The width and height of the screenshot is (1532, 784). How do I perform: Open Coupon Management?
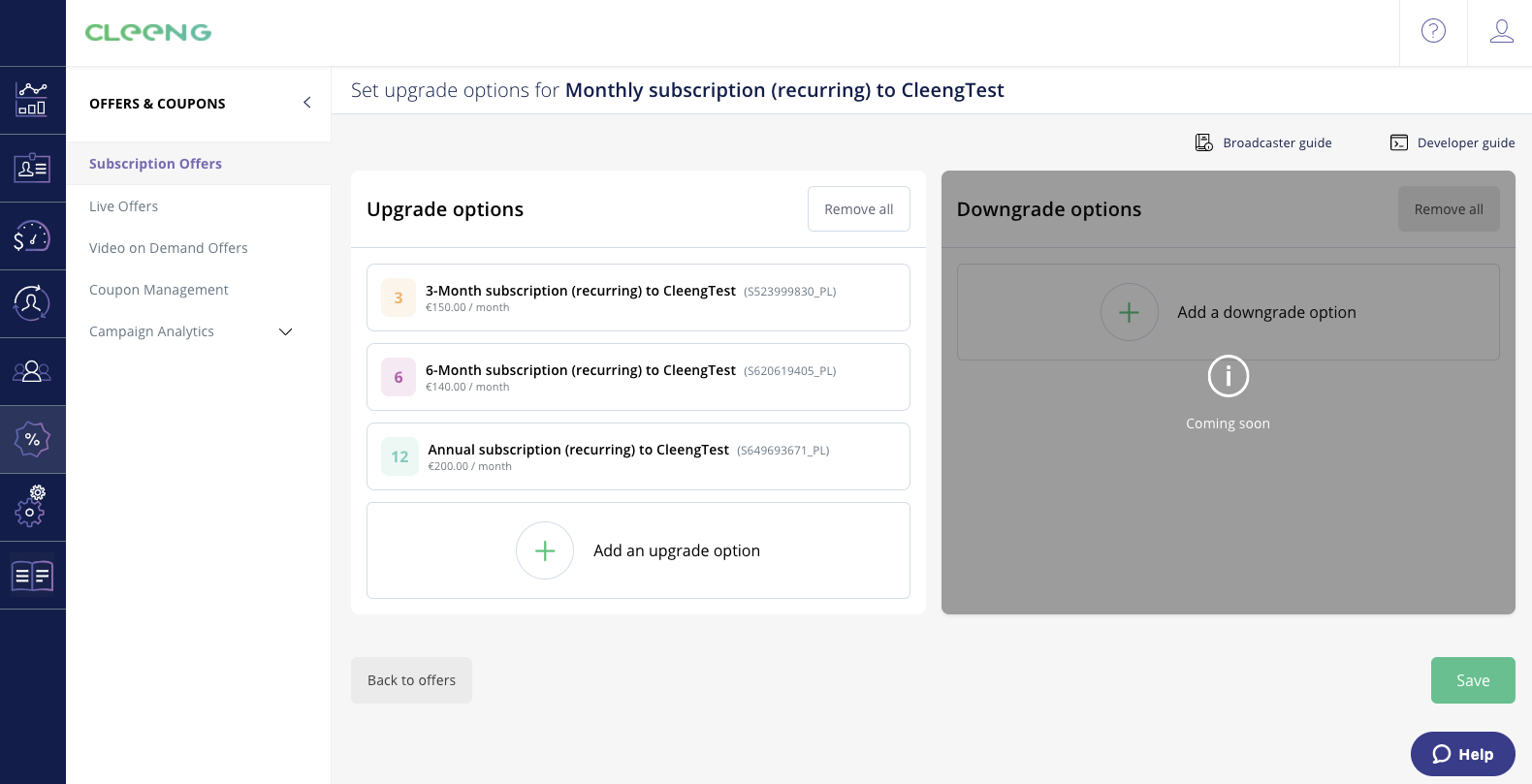coord(159,290)
